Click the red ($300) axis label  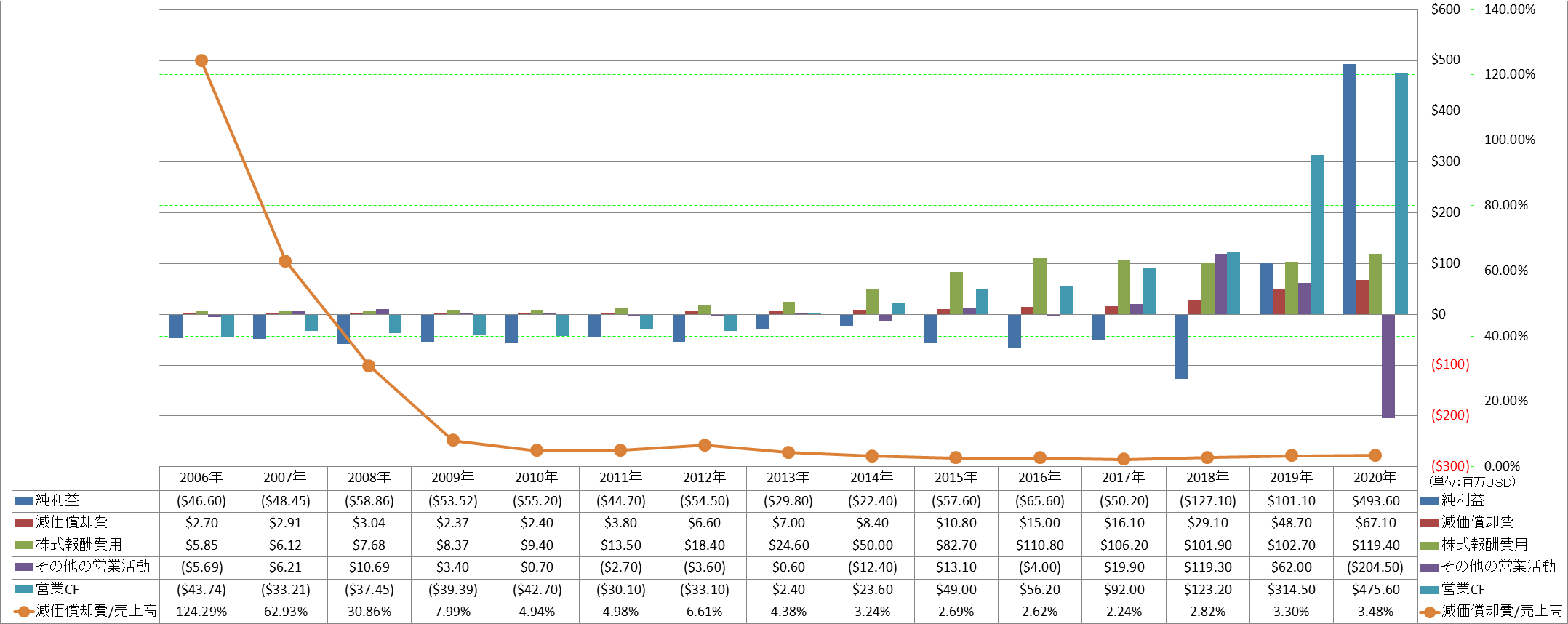[x=1449, y=466]
